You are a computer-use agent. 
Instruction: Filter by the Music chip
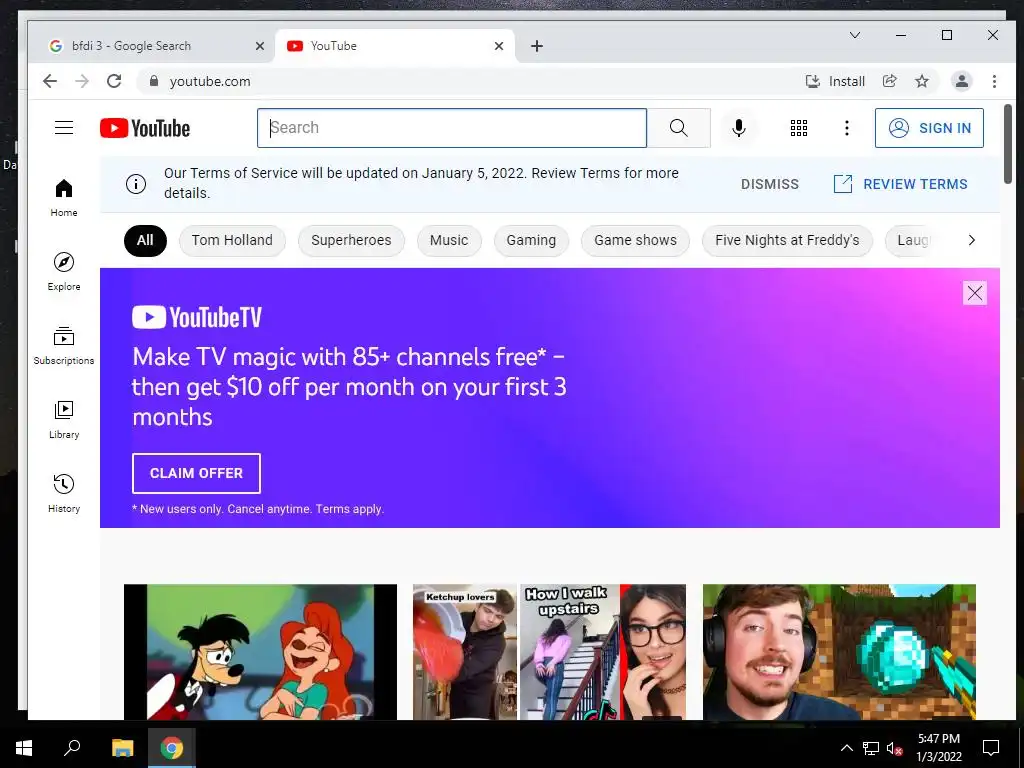tap(449, 240)
